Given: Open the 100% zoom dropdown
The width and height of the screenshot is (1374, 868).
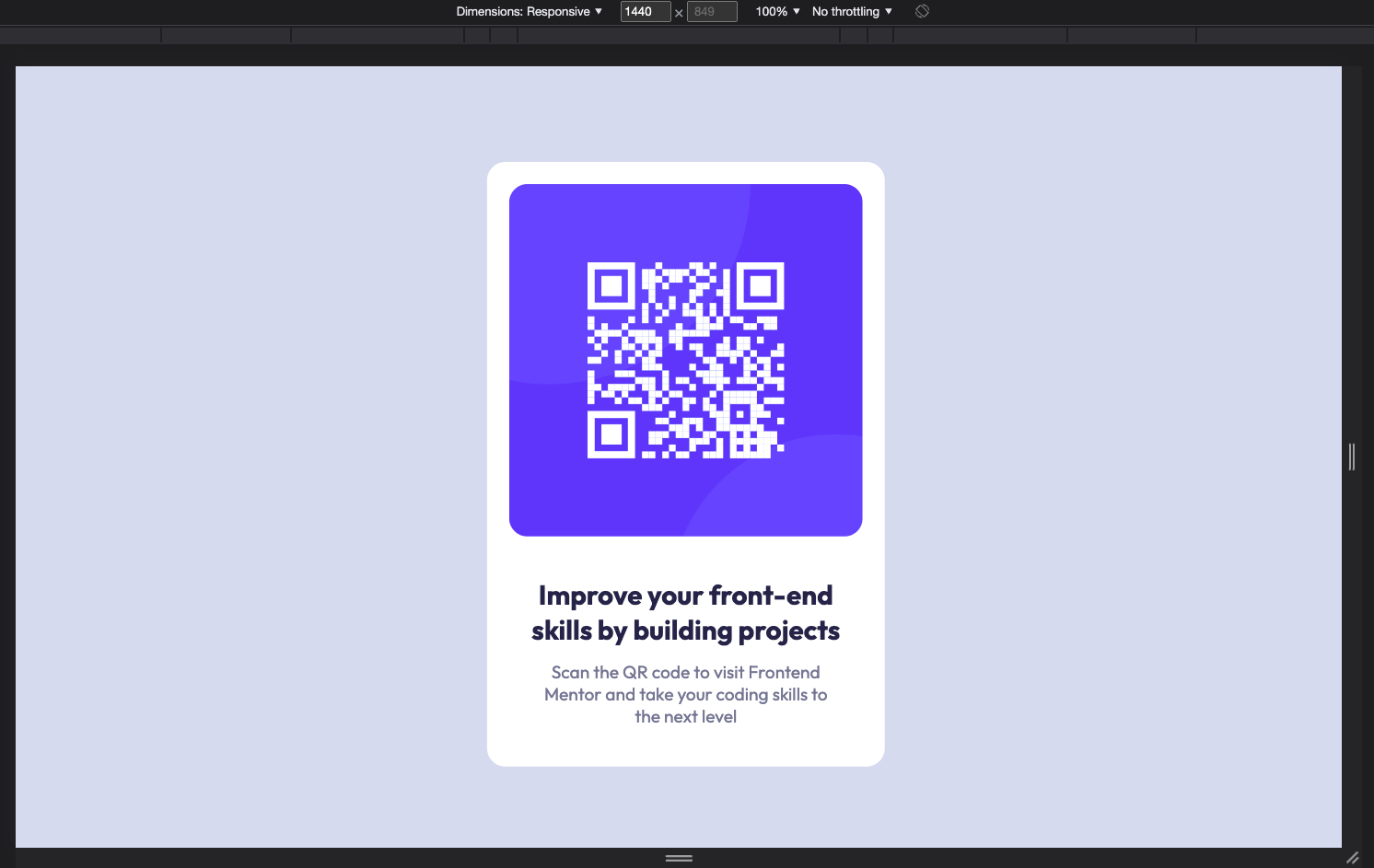Looking at the screenshot, I should 777,11.
